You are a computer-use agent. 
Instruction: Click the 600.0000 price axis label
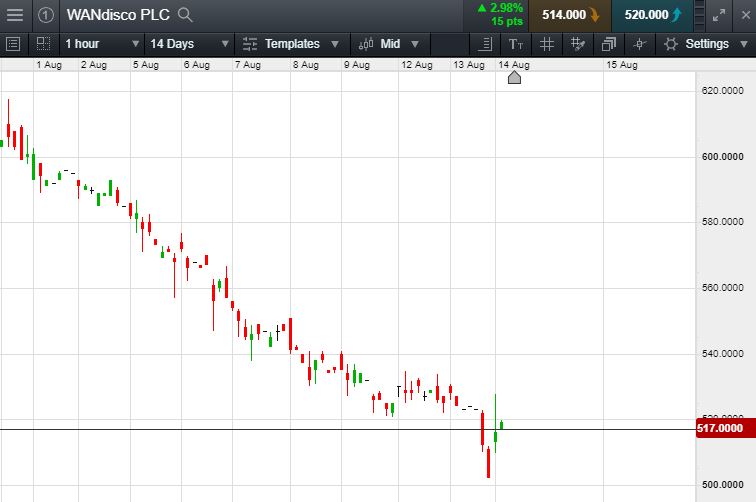pos(722,157)
